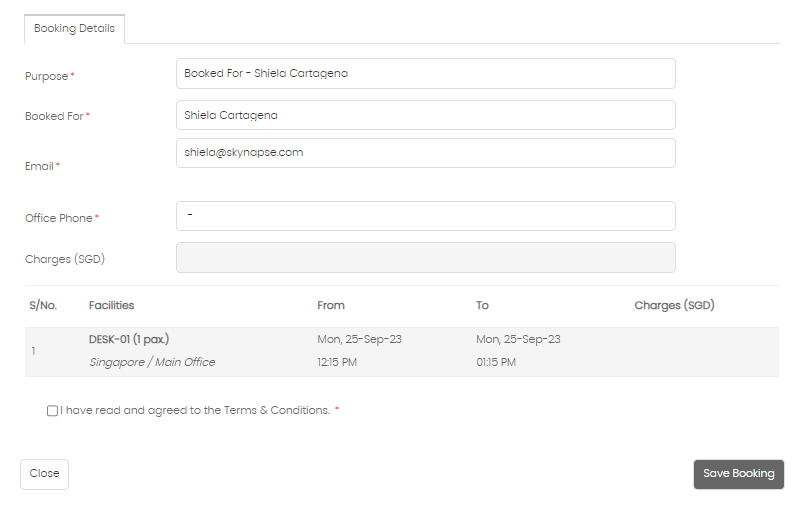The width and height of the screenshot is (803, 525).
Task: Tick the Terms & Conditions agreement checkbox
Action: click(x=52, y=411)
